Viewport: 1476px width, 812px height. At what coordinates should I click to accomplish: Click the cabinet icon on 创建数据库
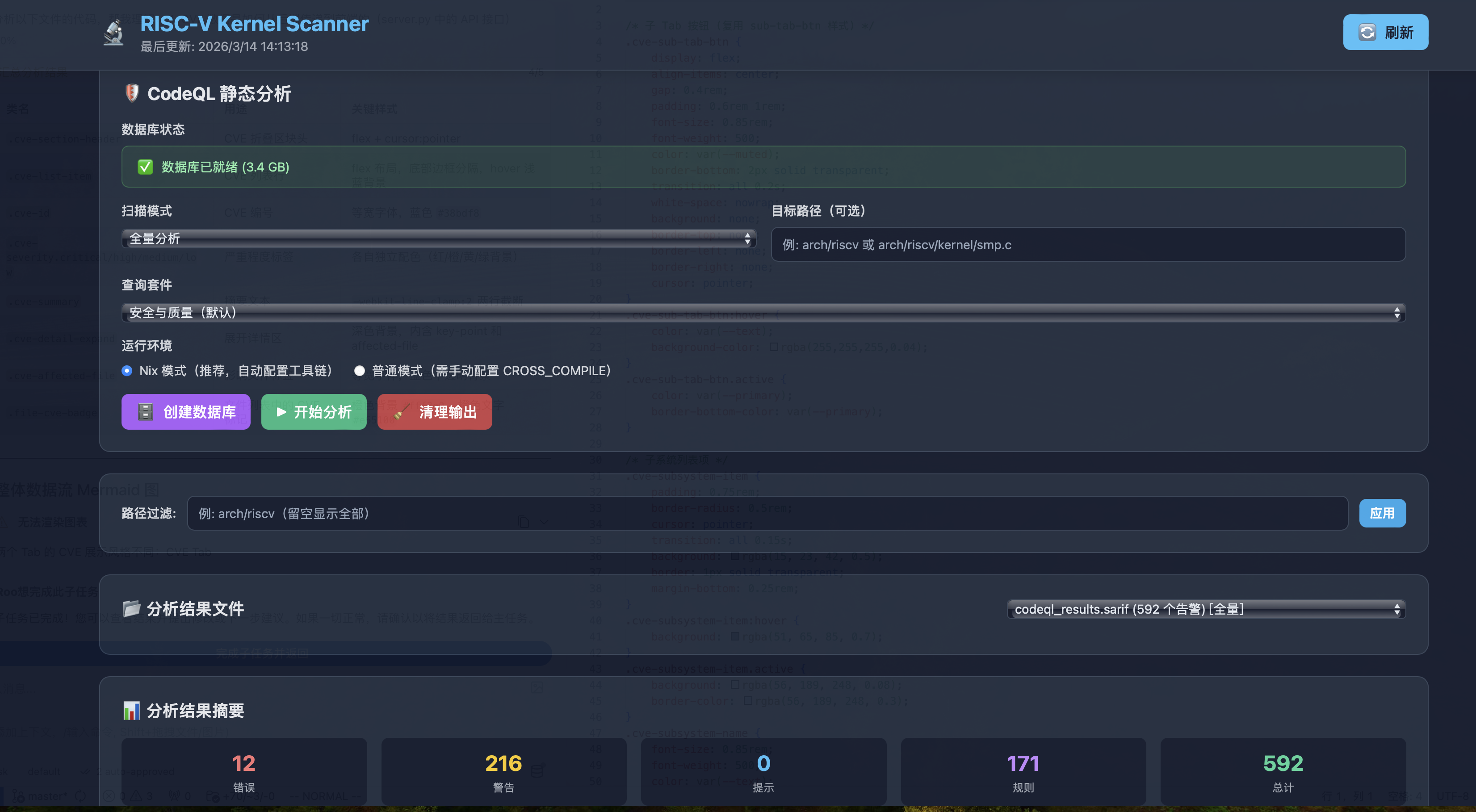click(x=146, y=411)
